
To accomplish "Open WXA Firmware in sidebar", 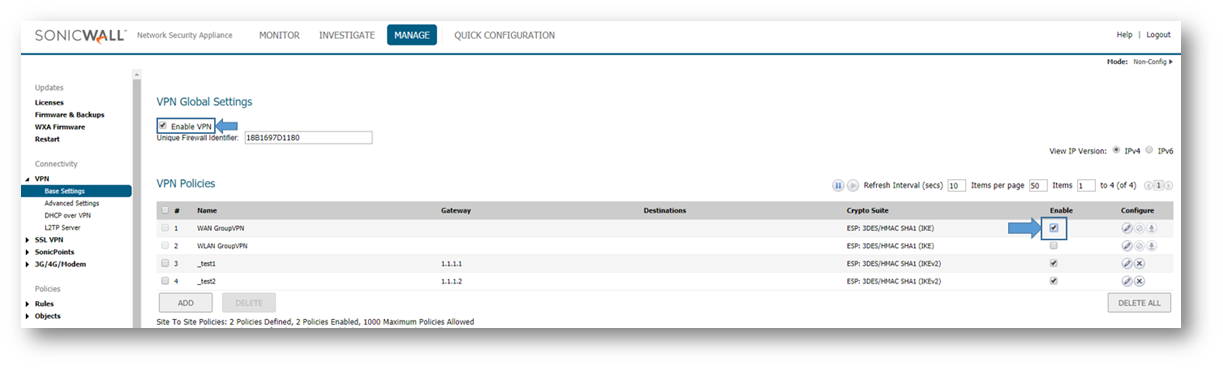I will point(60,127).
